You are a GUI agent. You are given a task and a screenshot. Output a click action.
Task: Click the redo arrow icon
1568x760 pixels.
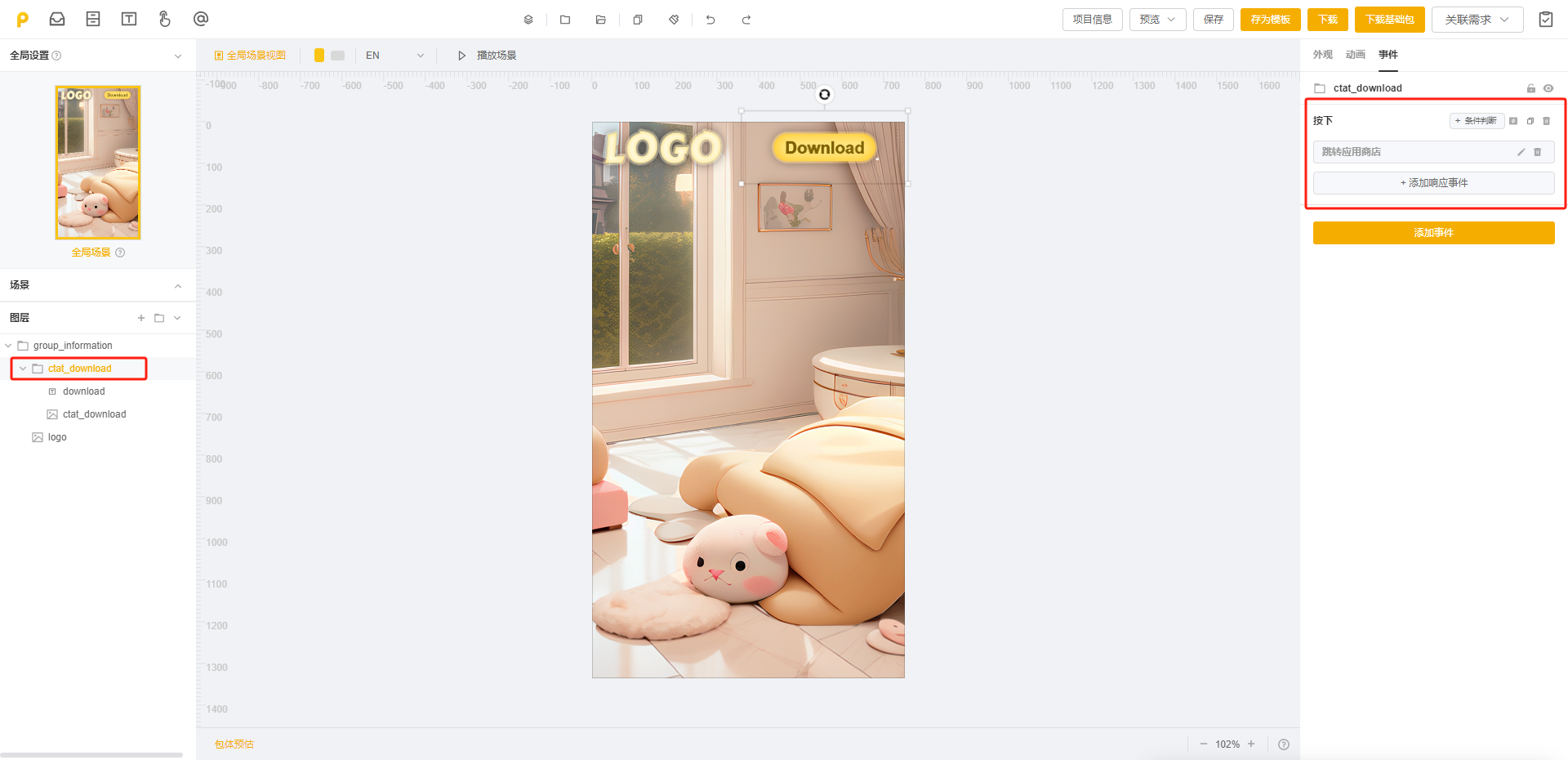coord(746,20)
